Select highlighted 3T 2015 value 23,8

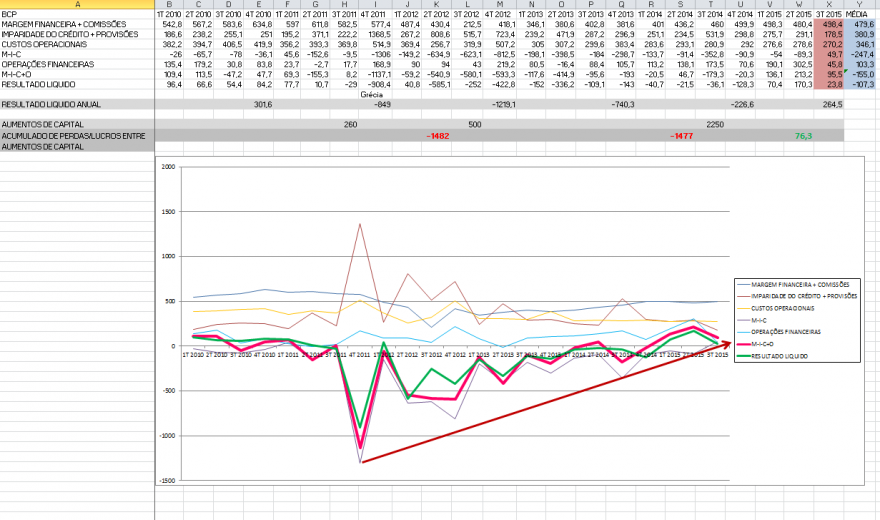tap(829, 85)
